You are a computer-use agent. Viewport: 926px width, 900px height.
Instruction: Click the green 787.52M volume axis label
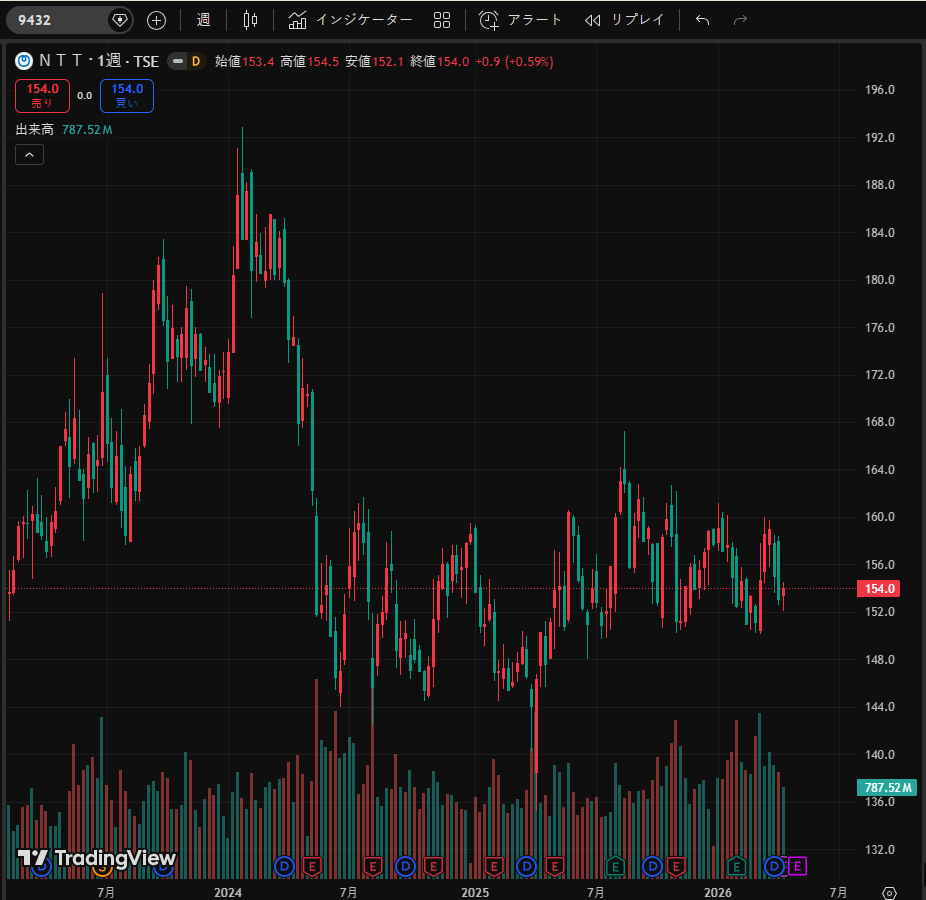(x=887, y=787)
